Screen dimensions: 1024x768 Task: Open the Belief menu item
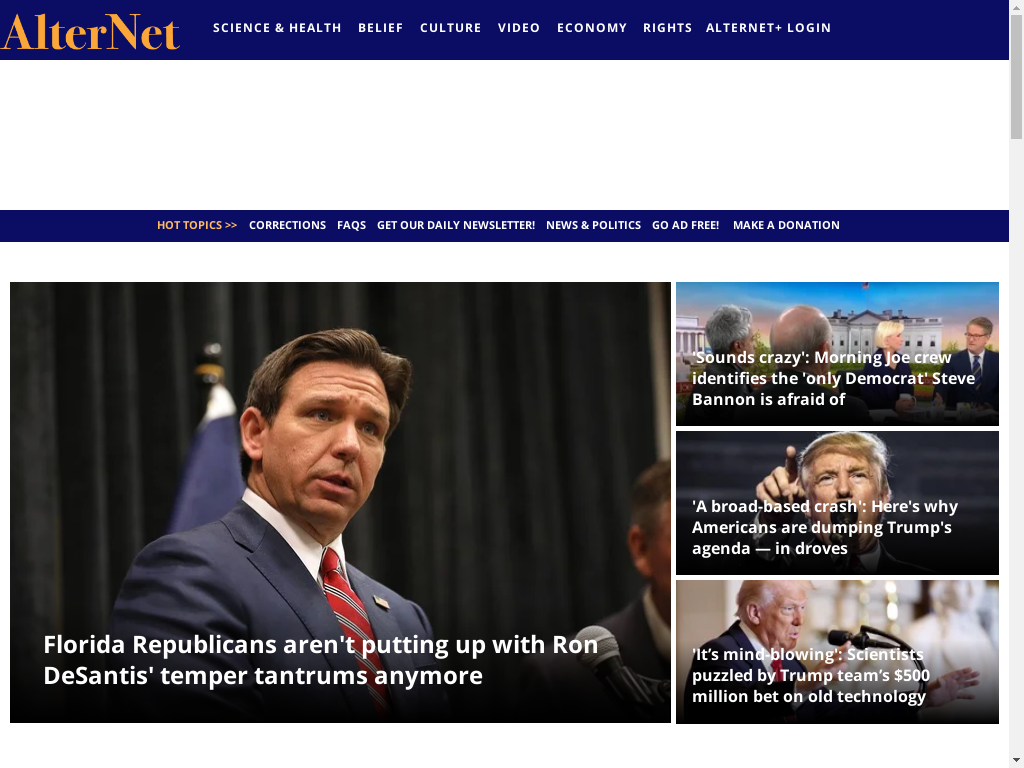pyautogui.click(x=381, y=28)
